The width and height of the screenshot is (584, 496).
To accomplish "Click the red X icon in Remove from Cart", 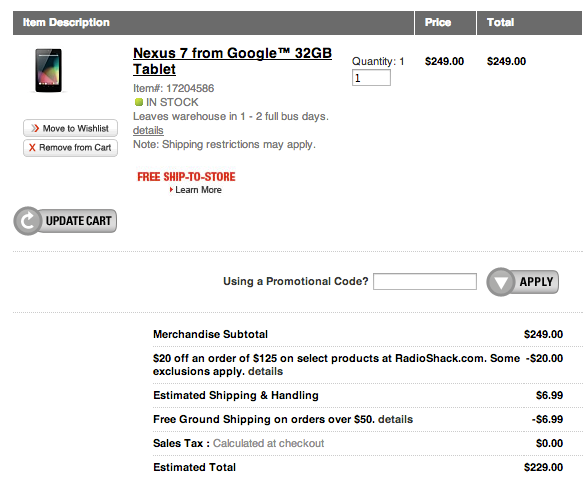I will click(32, 148).
